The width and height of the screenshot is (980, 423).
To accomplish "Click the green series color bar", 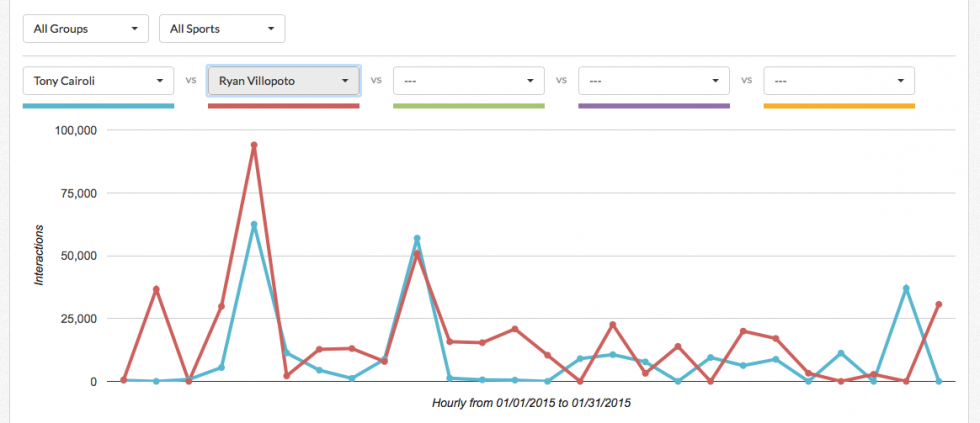I will pos(468,105).
